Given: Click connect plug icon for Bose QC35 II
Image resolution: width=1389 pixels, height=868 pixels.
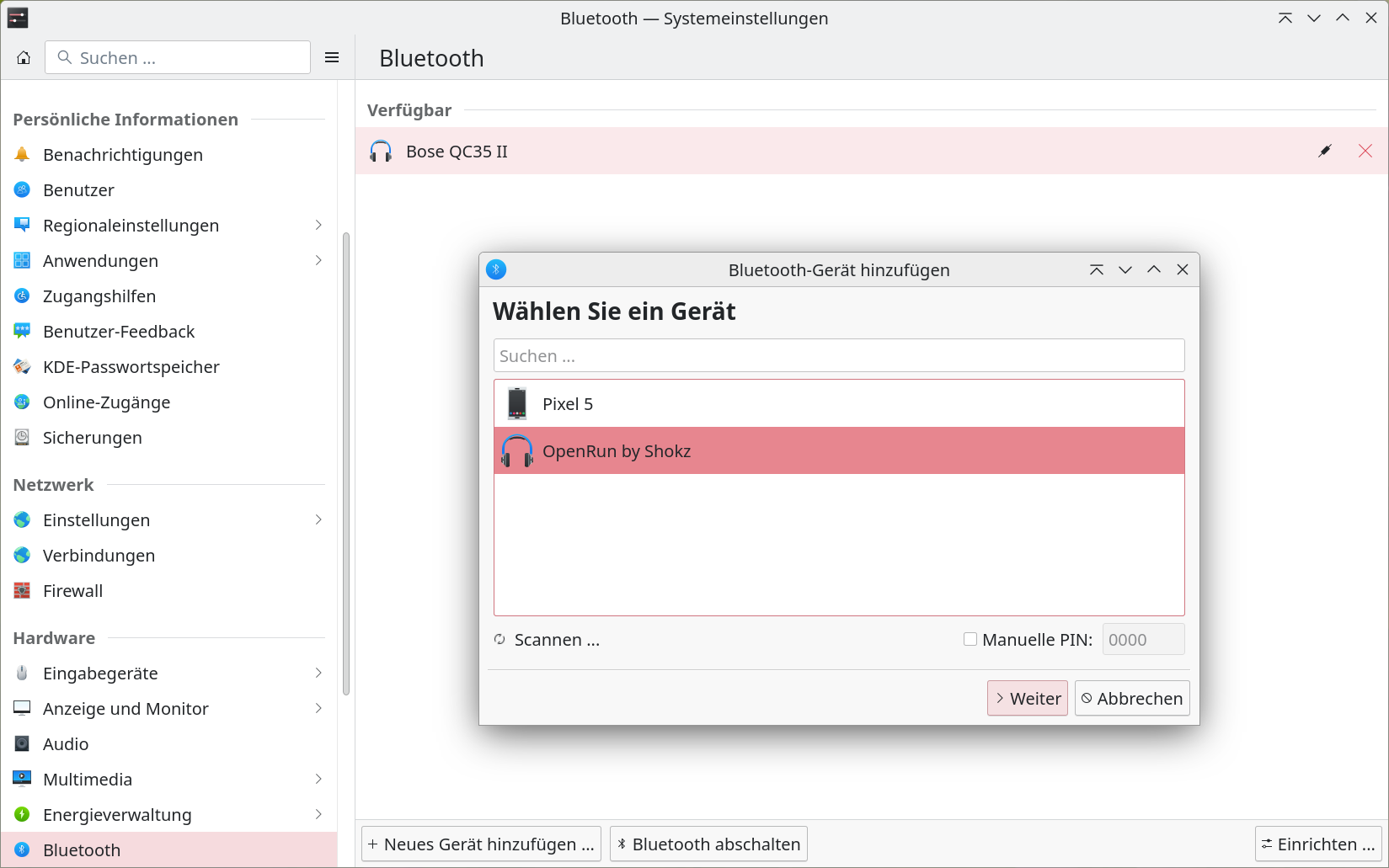Looking at the screenshot, I should point(1325,151).
